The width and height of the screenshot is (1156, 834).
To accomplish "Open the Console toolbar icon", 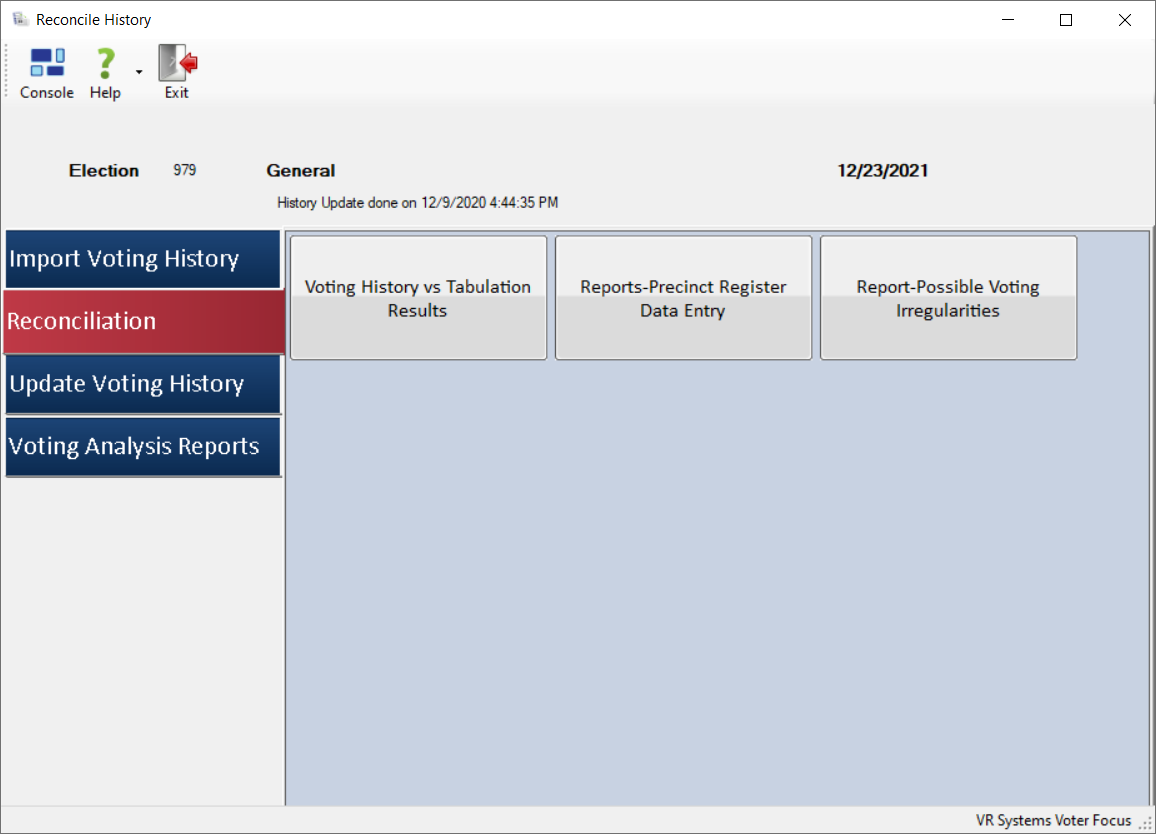I will [46, 72].
